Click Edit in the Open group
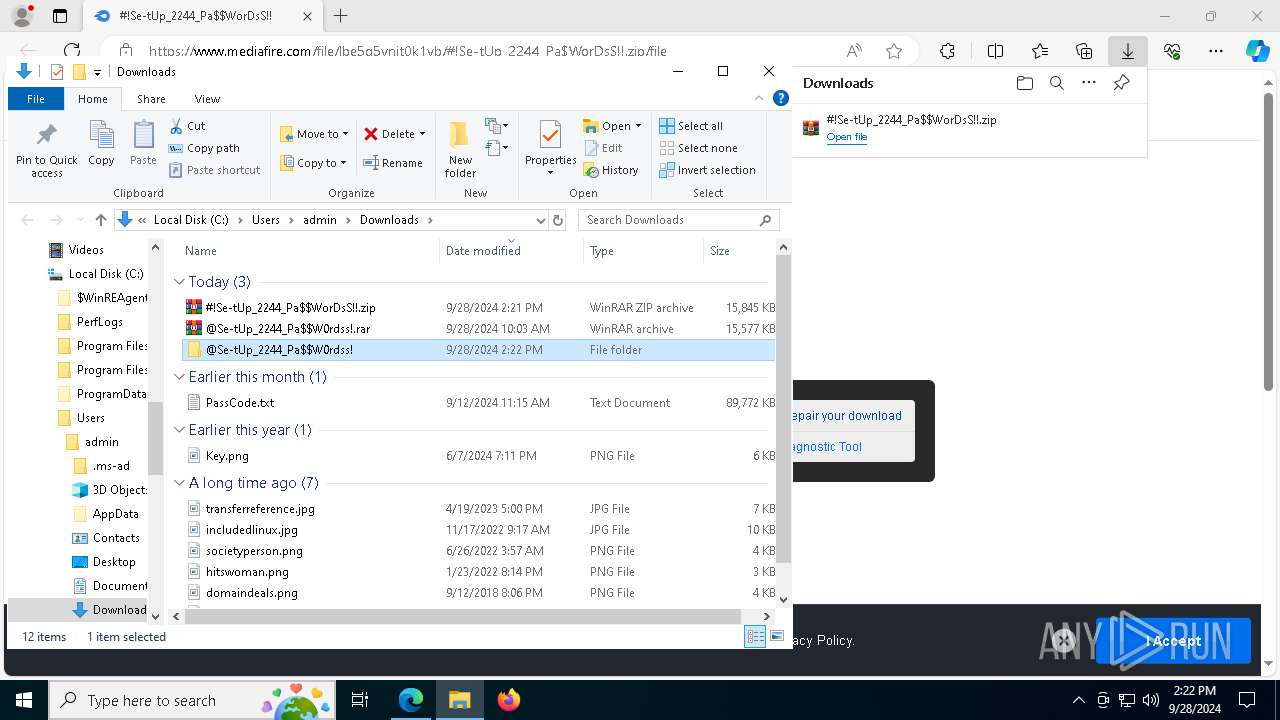The height and width of the screenshot is (720, 1280). pos(603,148)
